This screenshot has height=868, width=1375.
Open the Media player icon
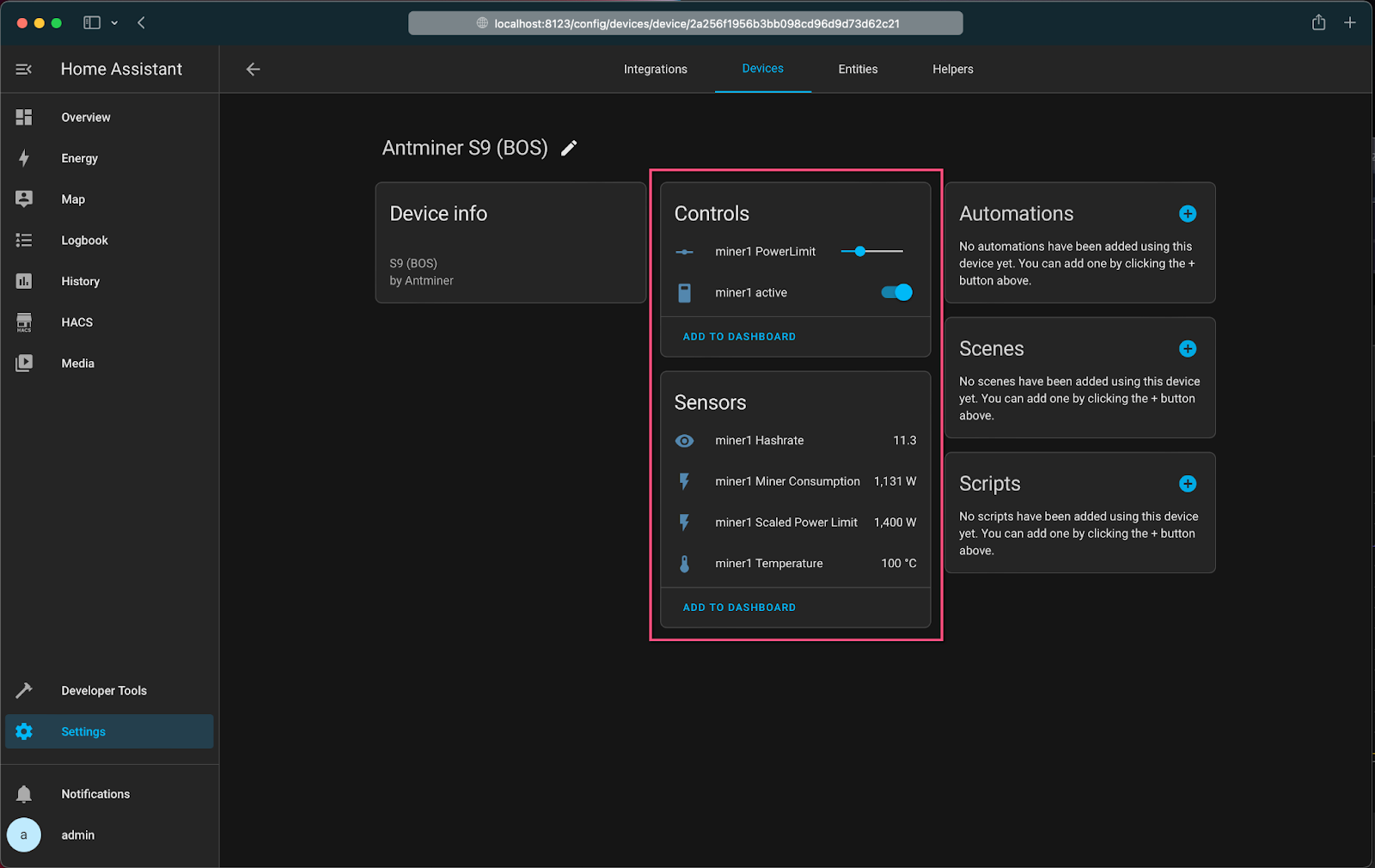[x=24, y=363]
